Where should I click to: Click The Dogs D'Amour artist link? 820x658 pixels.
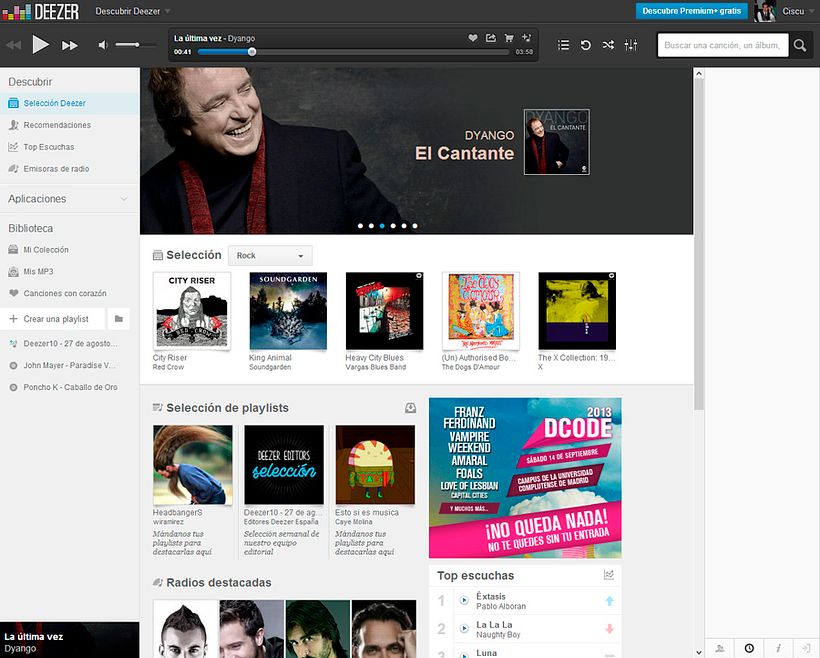[x=471, y=367]
